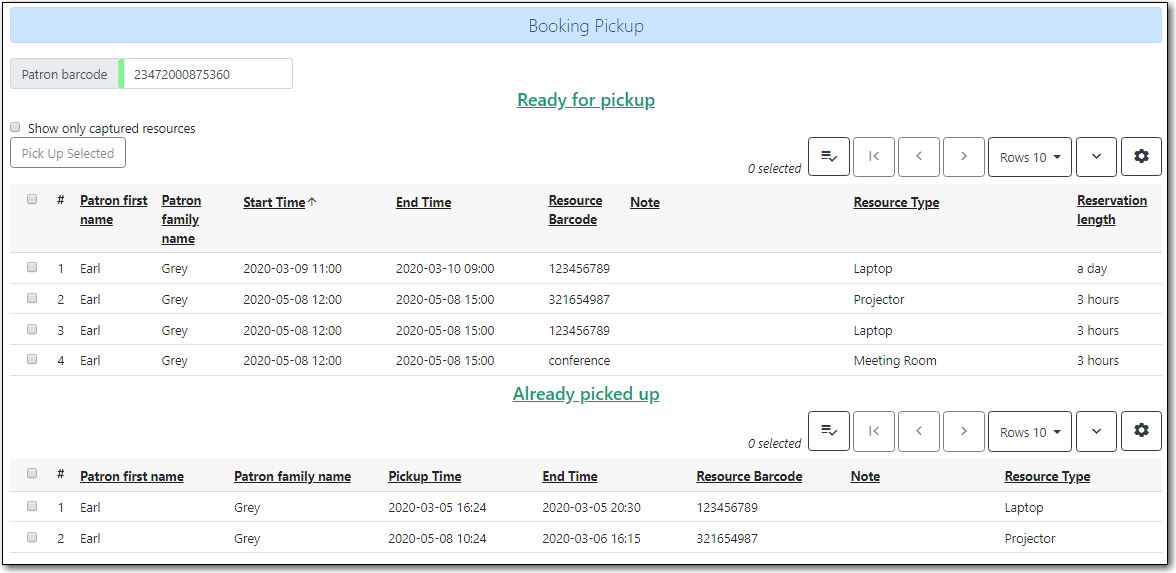
Task: Open the Ready for pickup heading link
Action: [586, 100]
